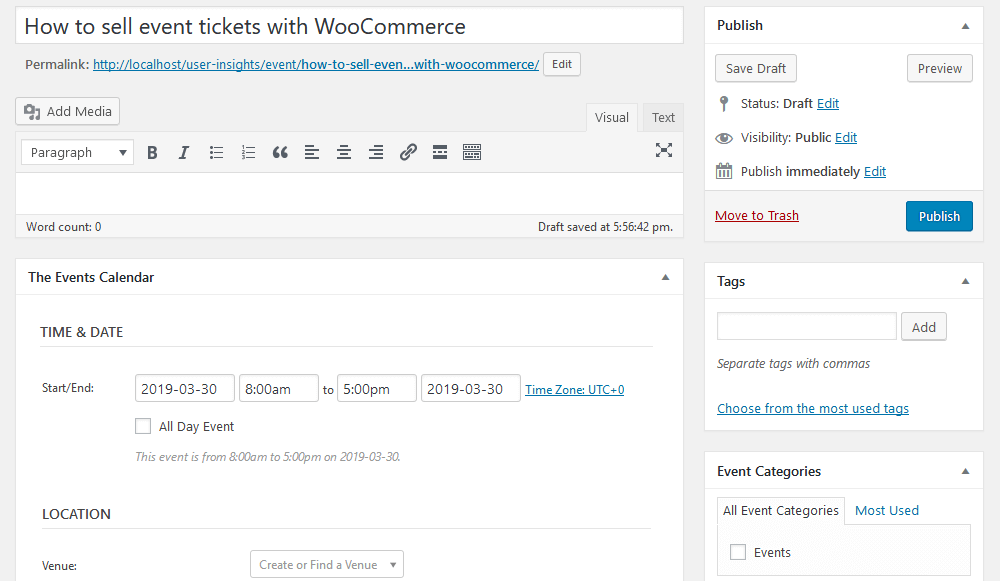This screenshot has width=1000, height=581.
Task: Click the pin icon beside Status
Action: 723,103
